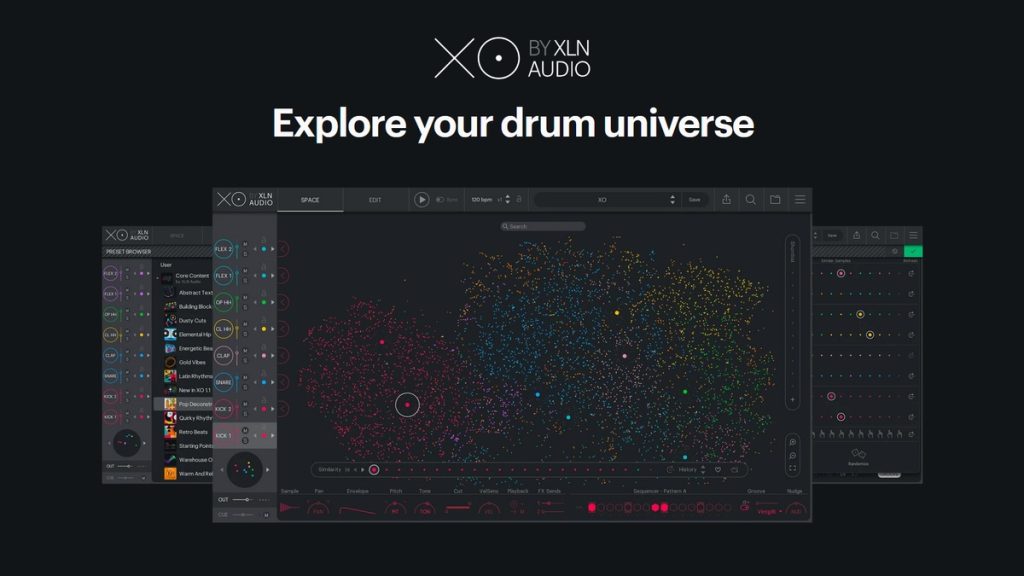Click the green highlighted sample dot in space
This screenshot has width=1024, height=576.
coord(685,392)
